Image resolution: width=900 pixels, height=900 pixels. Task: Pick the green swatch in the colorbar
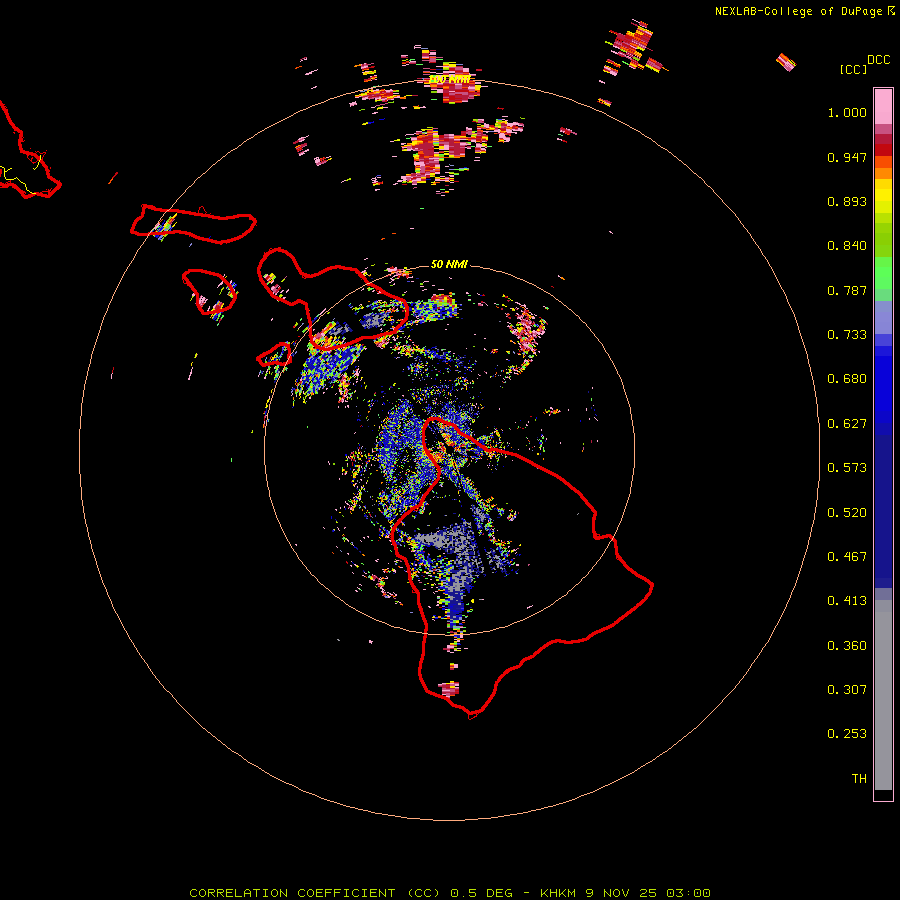(883, 273)
